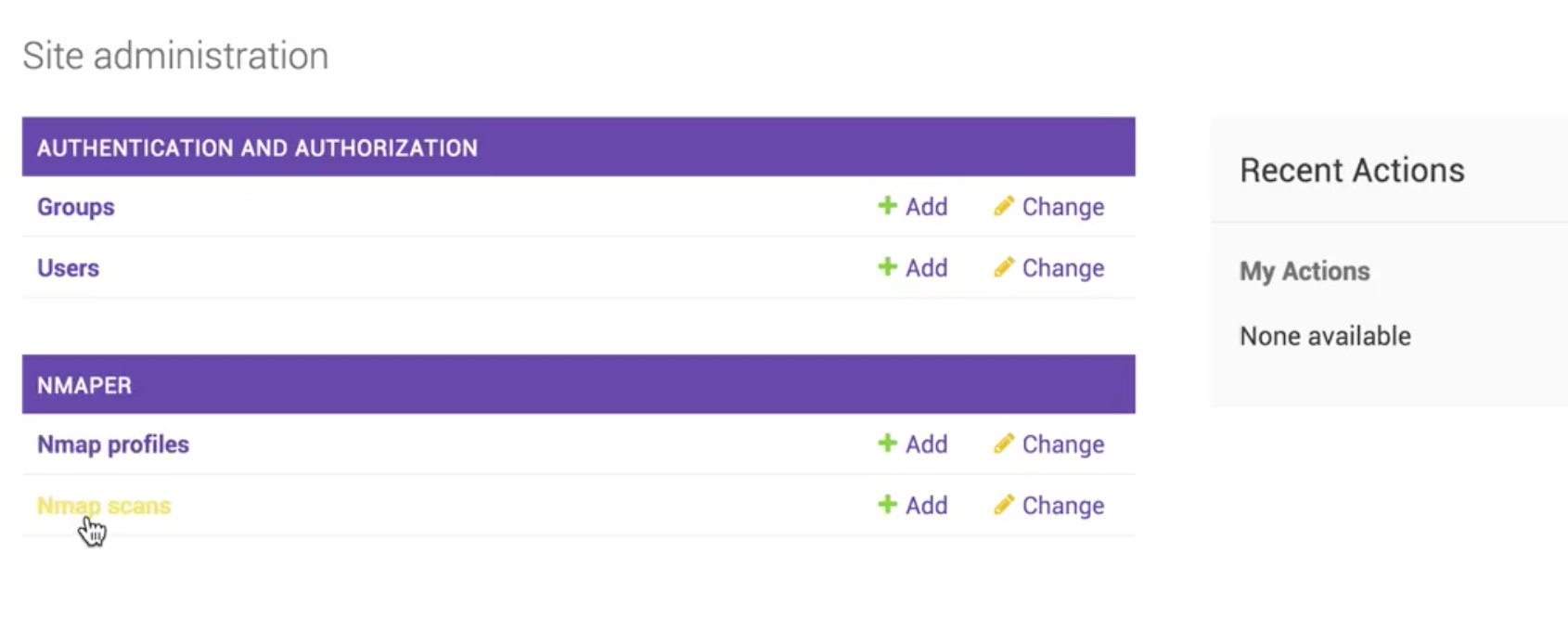Open the Nmap profiles link
The height and width of the screenshot is (618, 1568).
click(x=112, y=444)
